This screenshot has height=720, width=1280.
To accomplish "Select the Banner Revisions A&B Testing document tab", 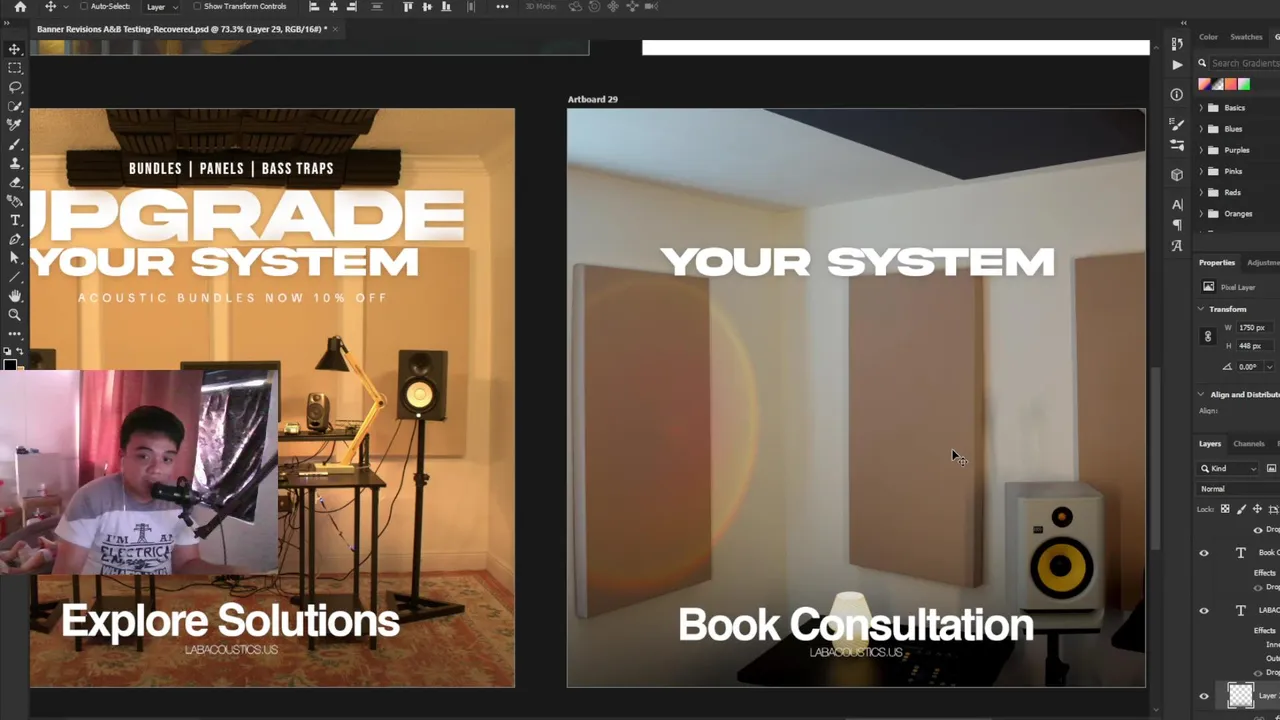I will (x=182, y=29).
